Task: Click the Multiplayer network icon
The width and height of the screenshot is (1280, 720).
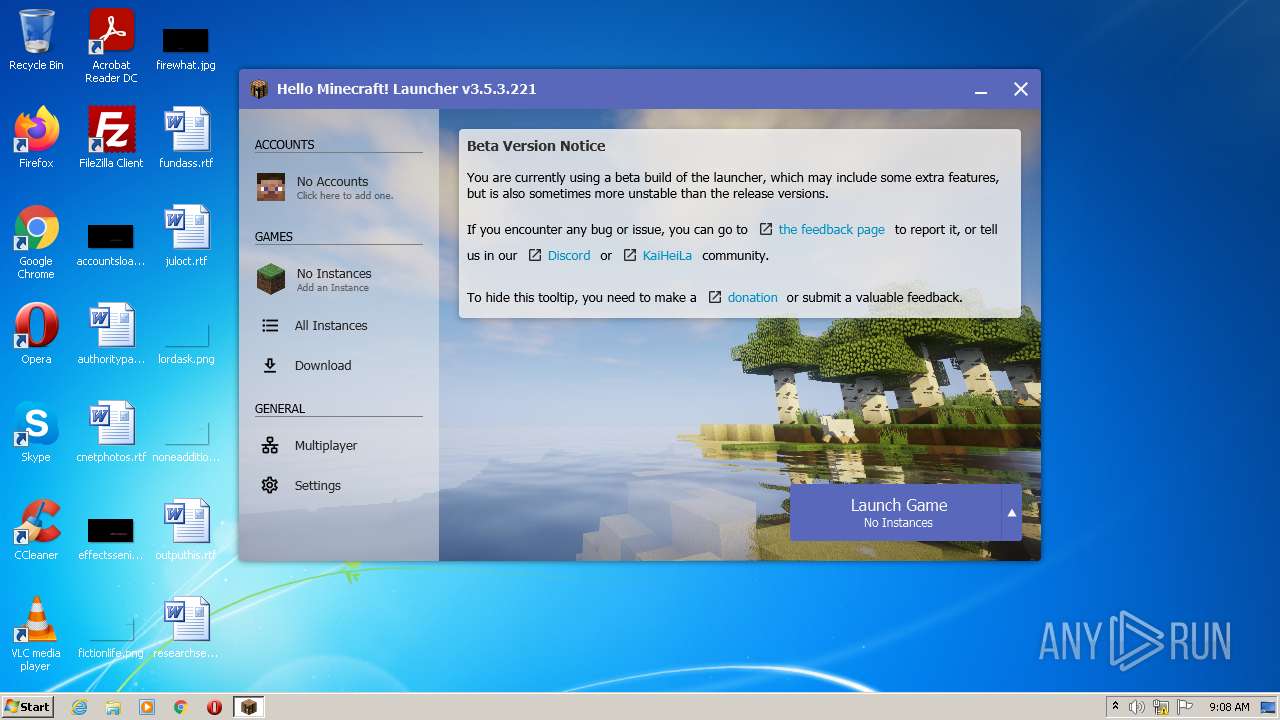Action: tap(270, 445)
